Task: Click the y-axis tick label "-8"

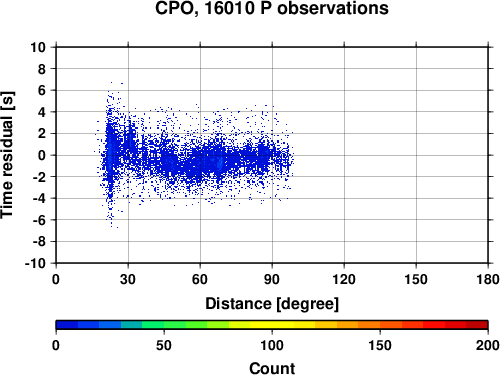Action: [39, 242]
